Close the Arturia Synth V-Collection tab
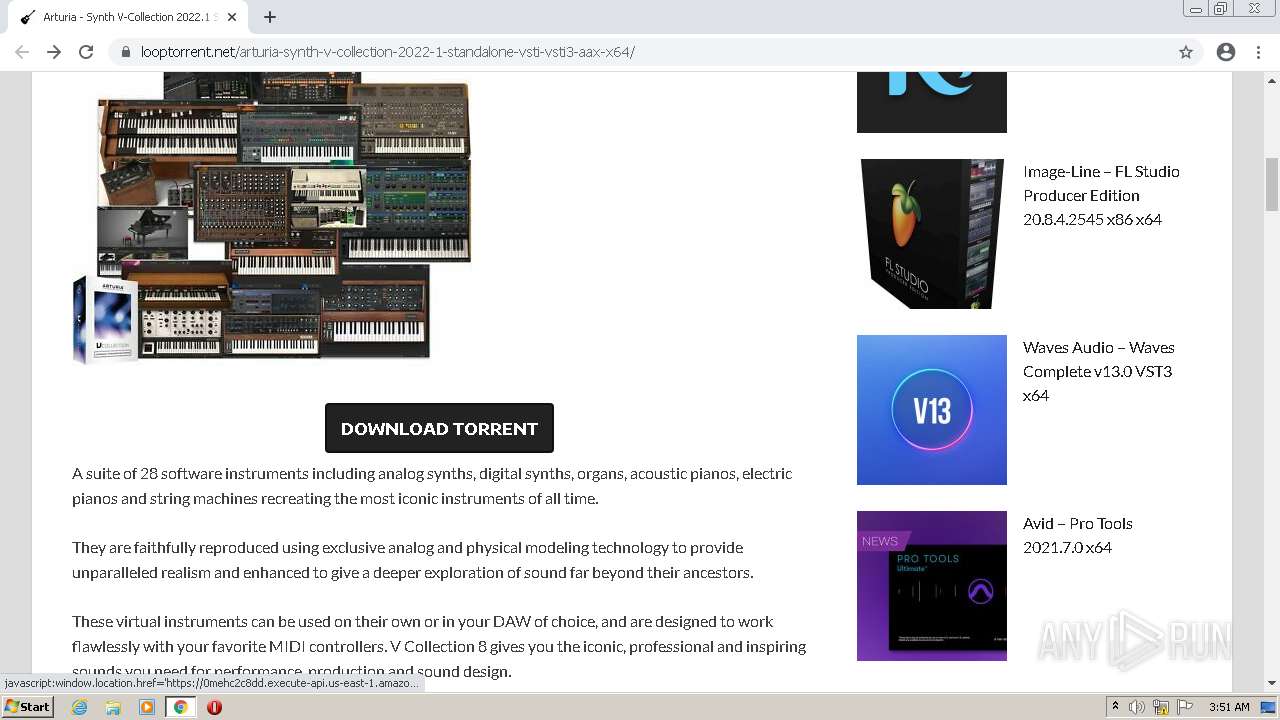This screenshot has width=1280, height=720. click(232, 17)
